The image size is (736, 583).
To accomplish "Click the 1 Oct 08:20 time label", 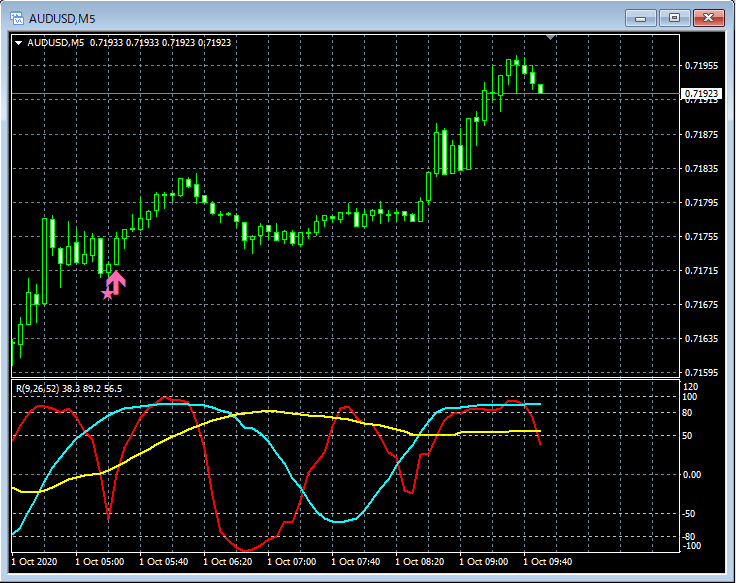I will click(420, 562).
